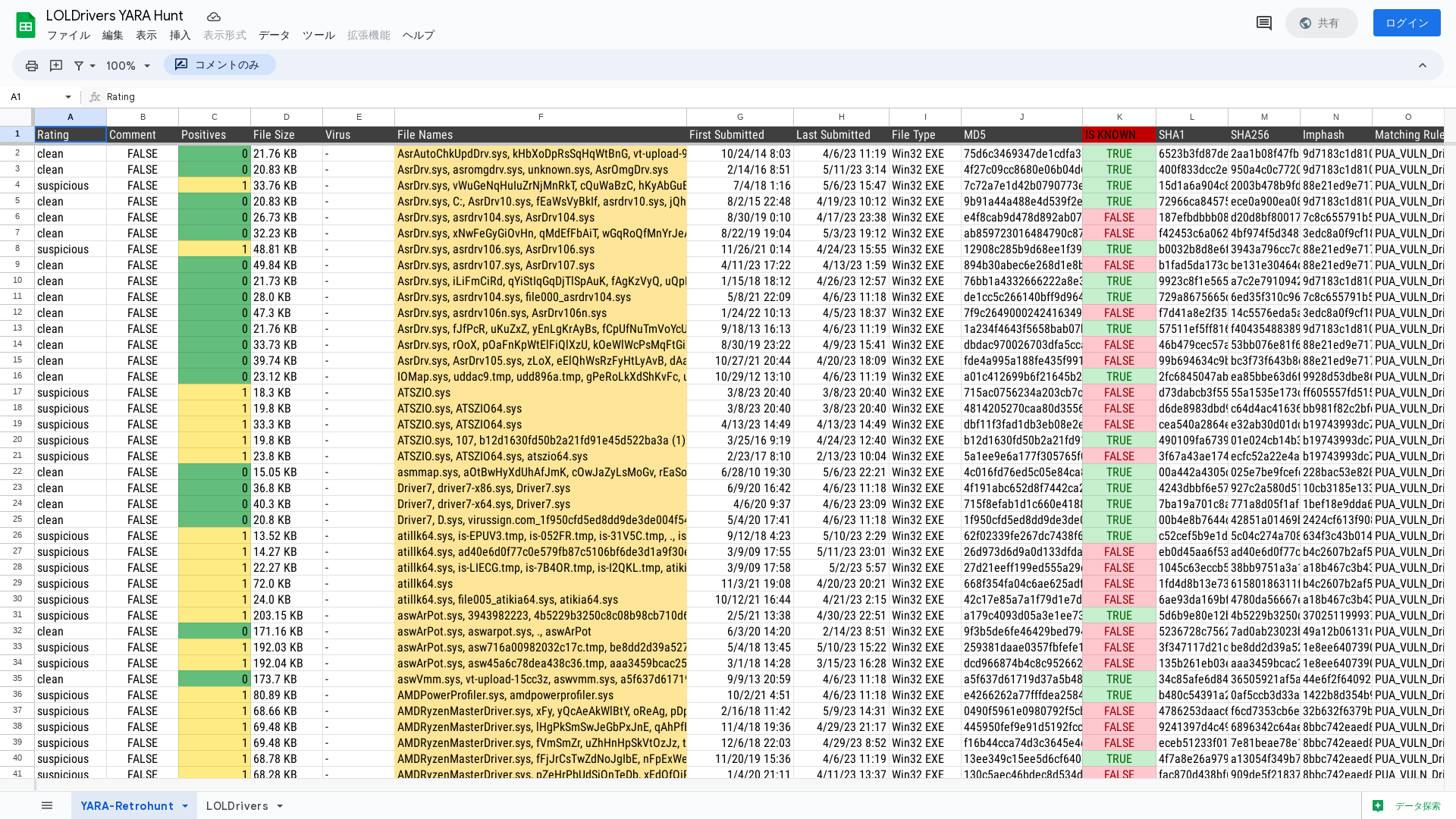This screenshot has height=819, width=1456.
Task: Select the Rating header cell
Action: point(71,134)
